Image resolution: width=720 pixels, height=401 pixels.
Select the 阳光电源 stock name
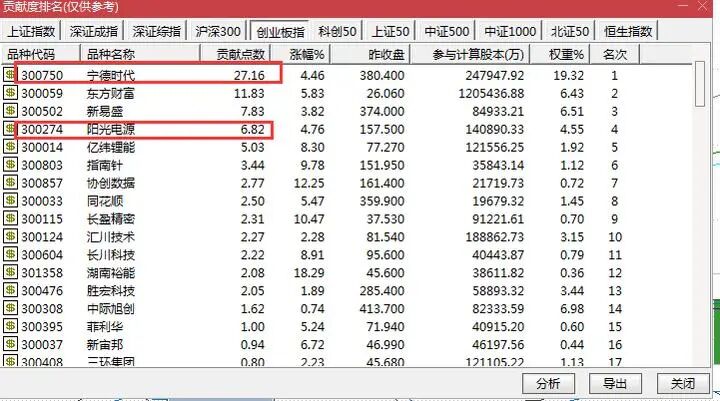111,129
